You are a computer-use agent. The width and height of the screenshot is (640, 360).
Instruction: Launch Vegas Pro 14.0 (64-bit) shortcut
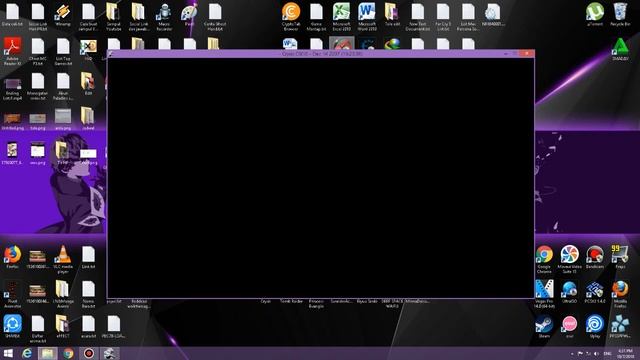(x=544, y=294)
